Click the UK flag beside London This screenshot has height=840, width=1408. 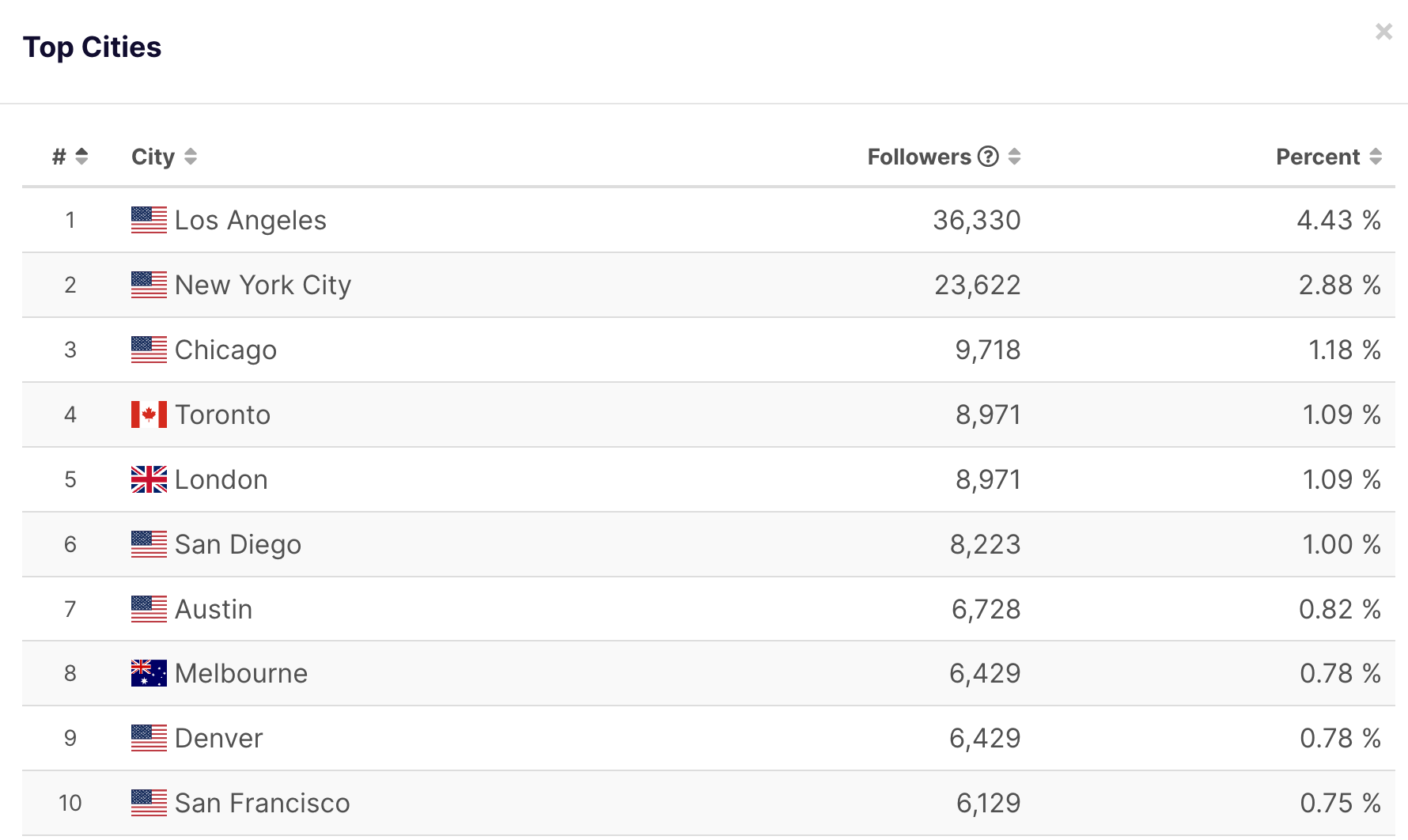coord(149,479)
